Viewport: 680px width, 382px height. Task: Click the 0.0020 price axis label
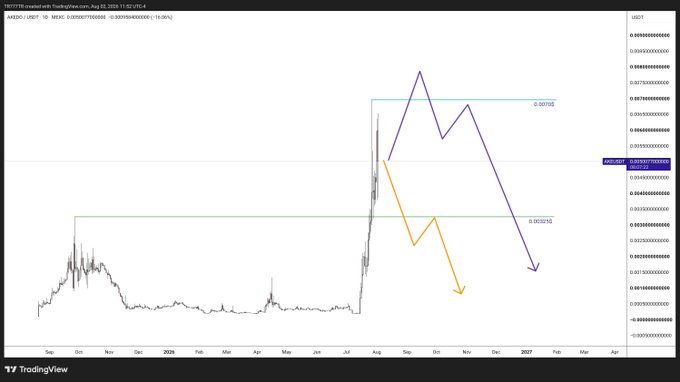point(649,257)
